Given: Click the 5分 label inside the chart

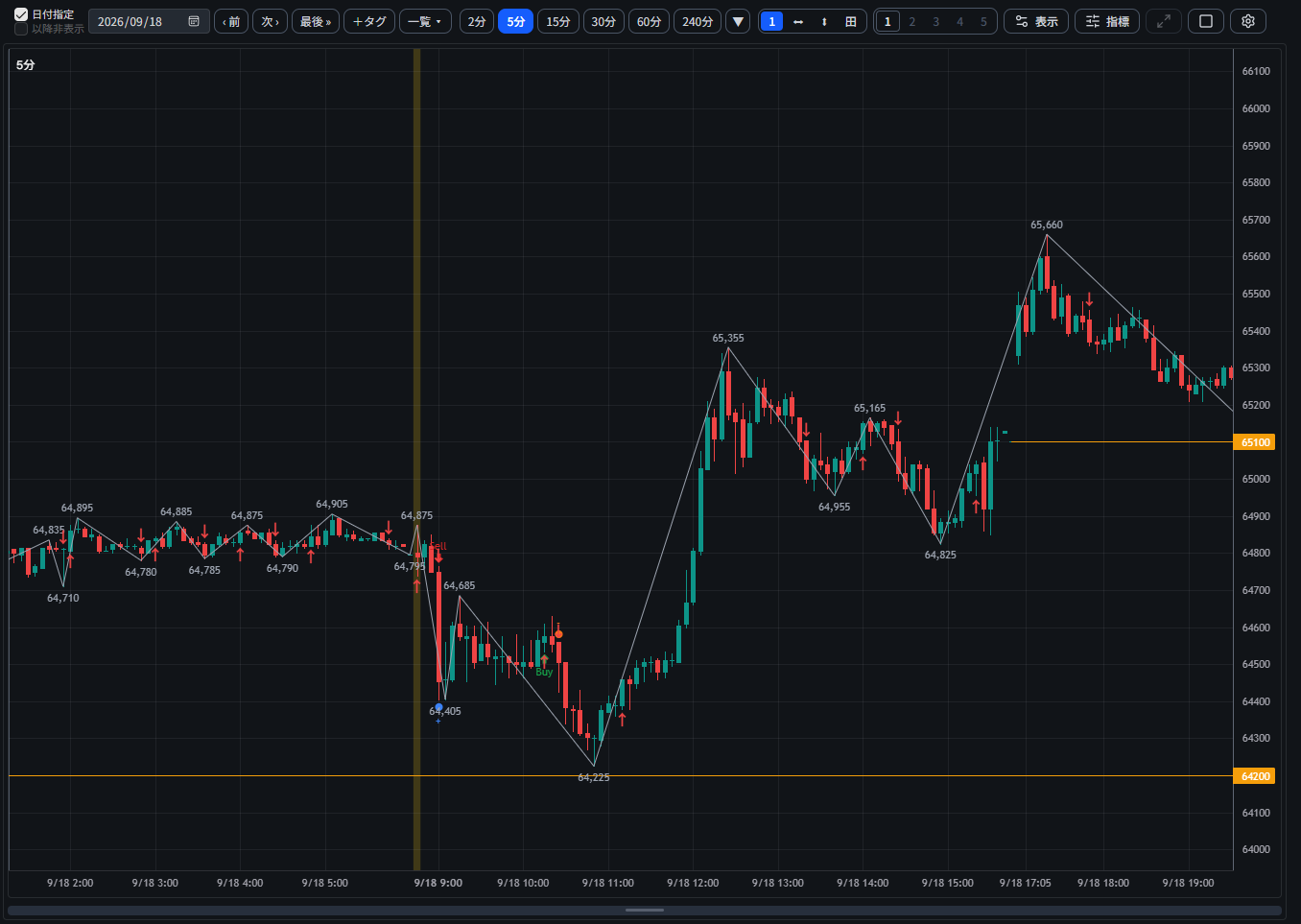Looking at the screenshot, I should click(x=26, y=65).
